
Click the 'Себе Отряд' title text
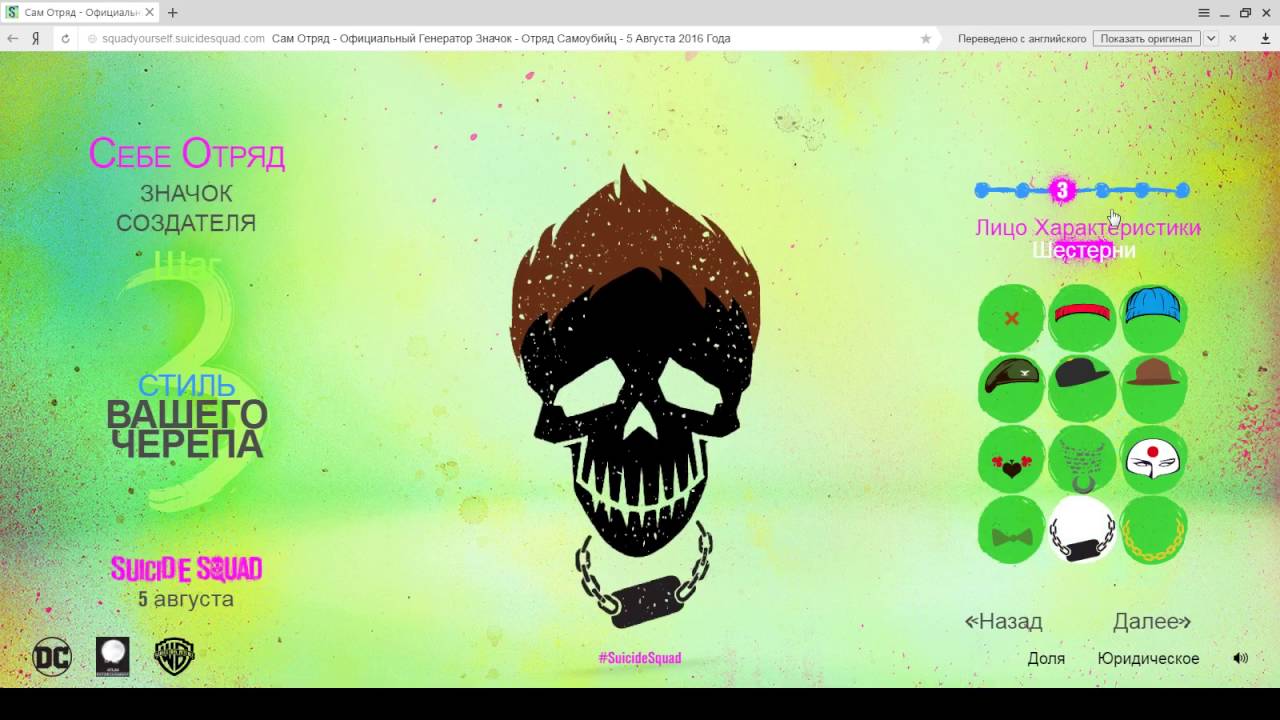(187, 154)
